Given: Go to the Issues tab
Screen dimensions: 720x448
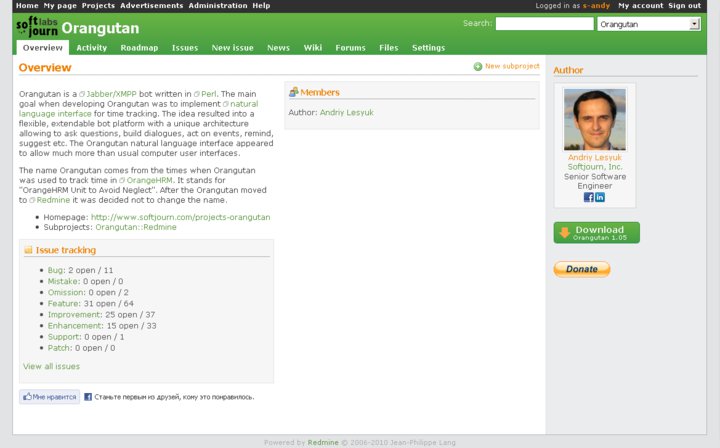Looking at the screenshot, I should (x=185, y=48).
